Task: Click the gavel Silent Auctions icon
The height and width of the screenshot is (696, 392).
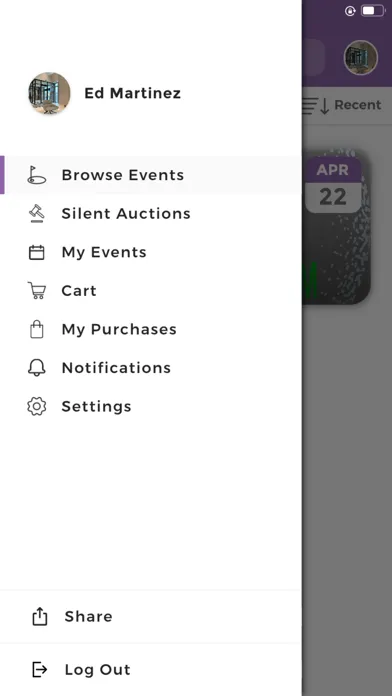Action: coord(36,214)
